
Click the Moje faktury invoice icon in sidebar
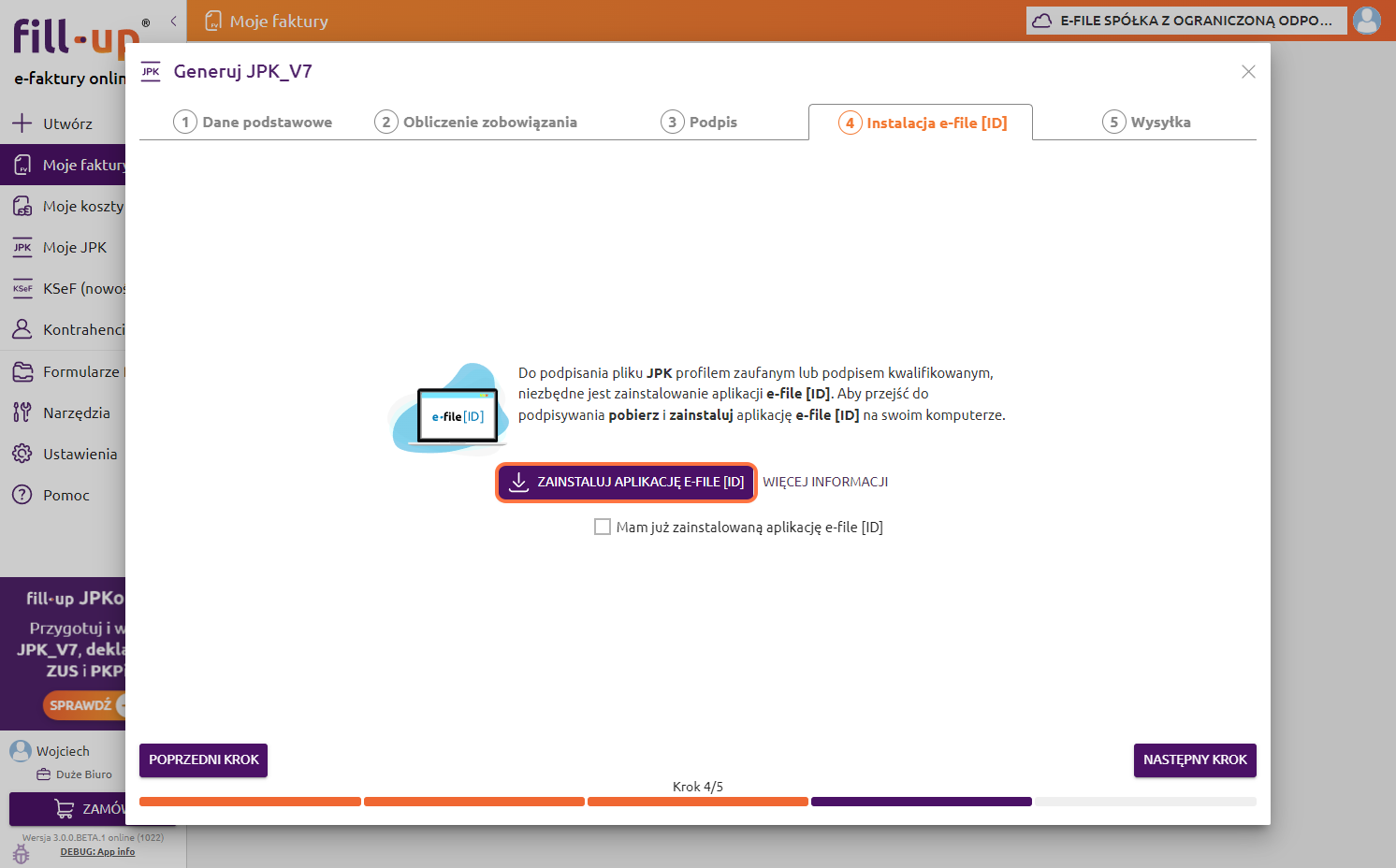pos(22,165)
